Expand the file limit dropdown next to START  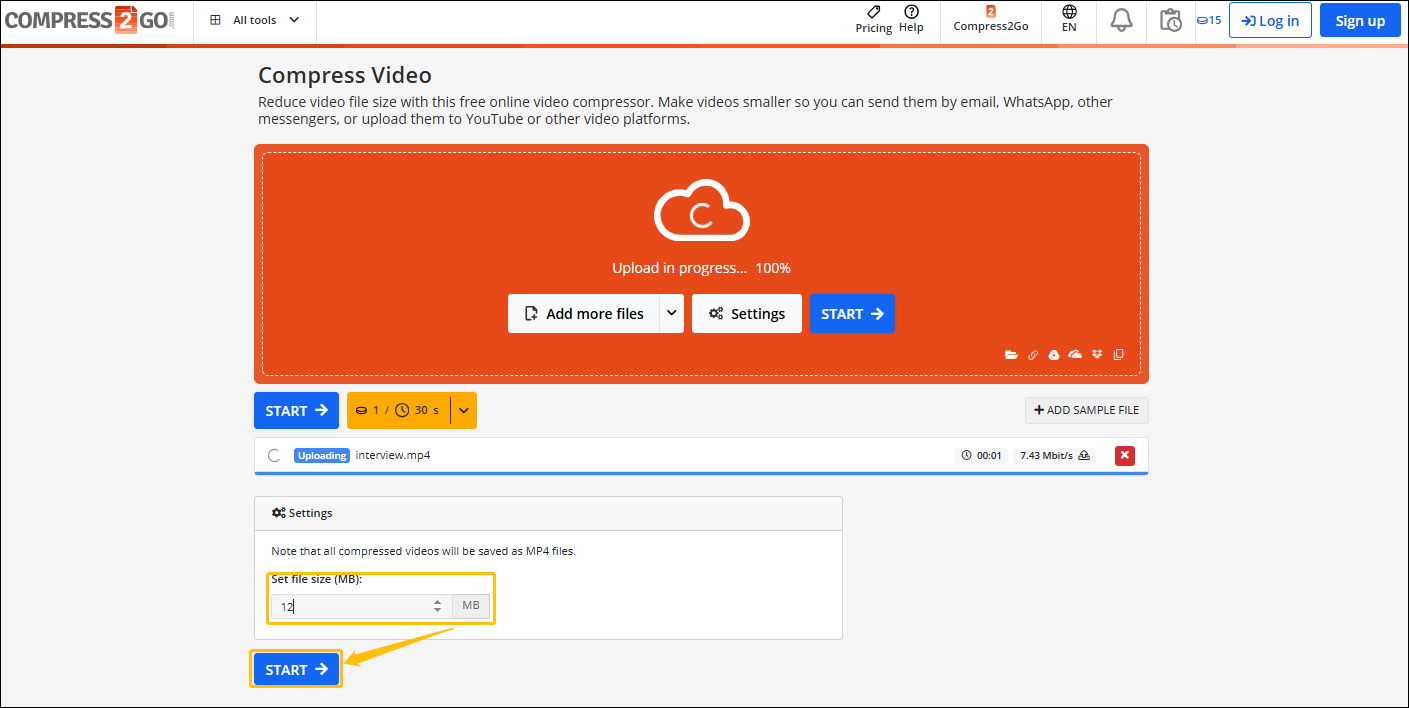[462, 410]
